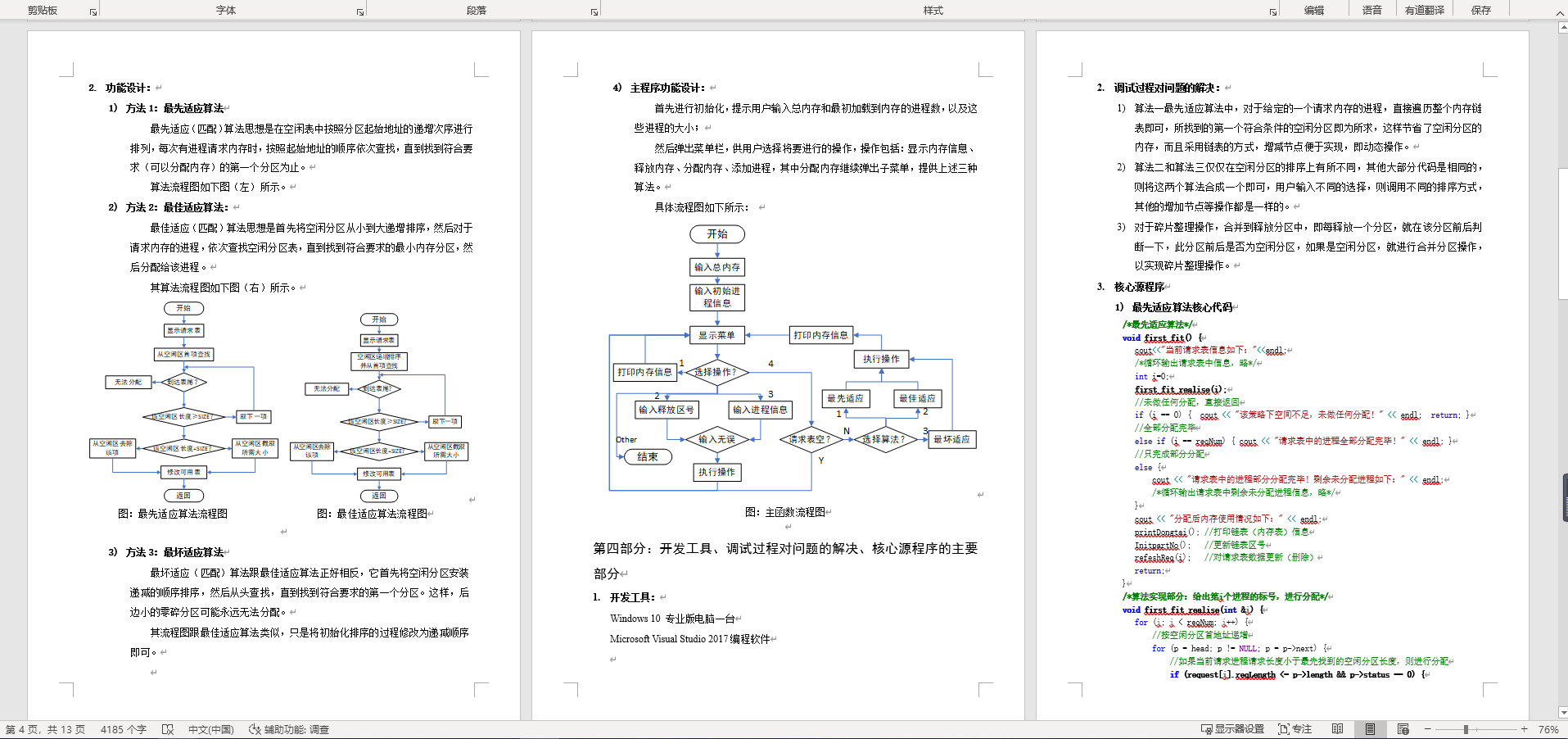Switch to Read Mode view

coord(1337,729)
